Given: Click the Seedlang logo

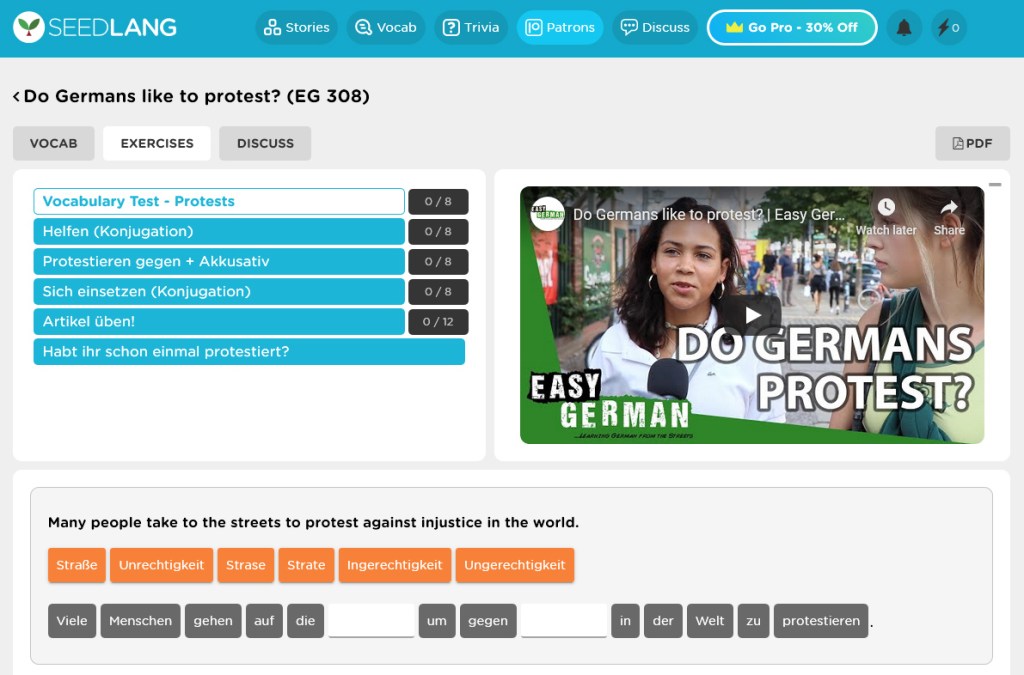Looking at the screenshot, I should (95, 28).
